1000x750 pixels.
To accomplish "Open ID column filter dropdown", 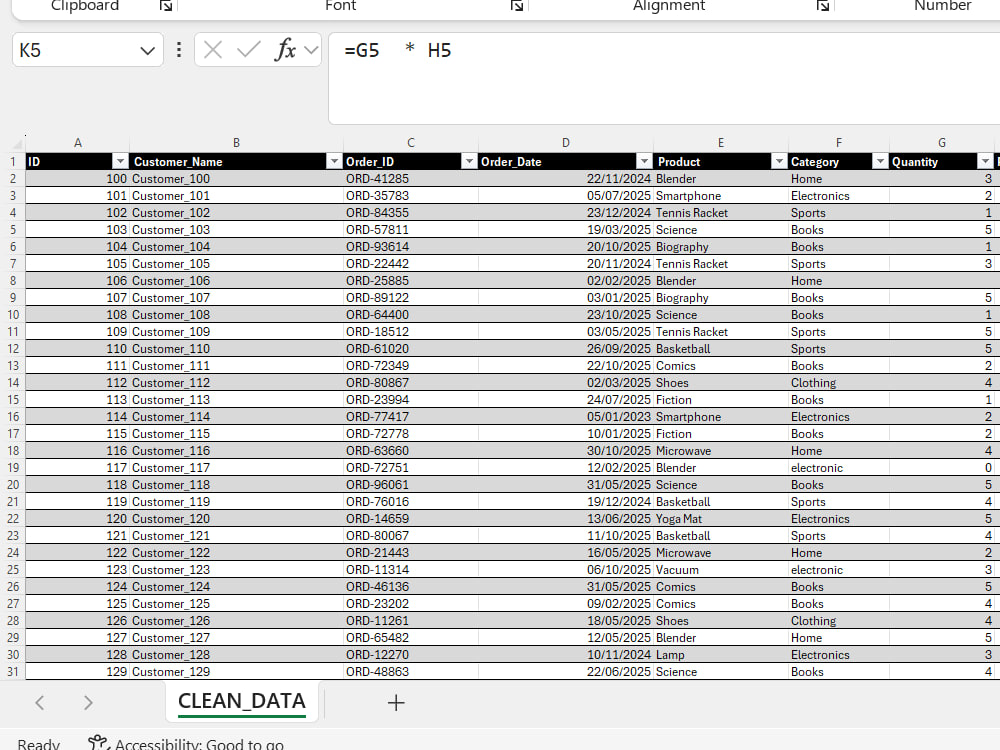I will (120, 161).
